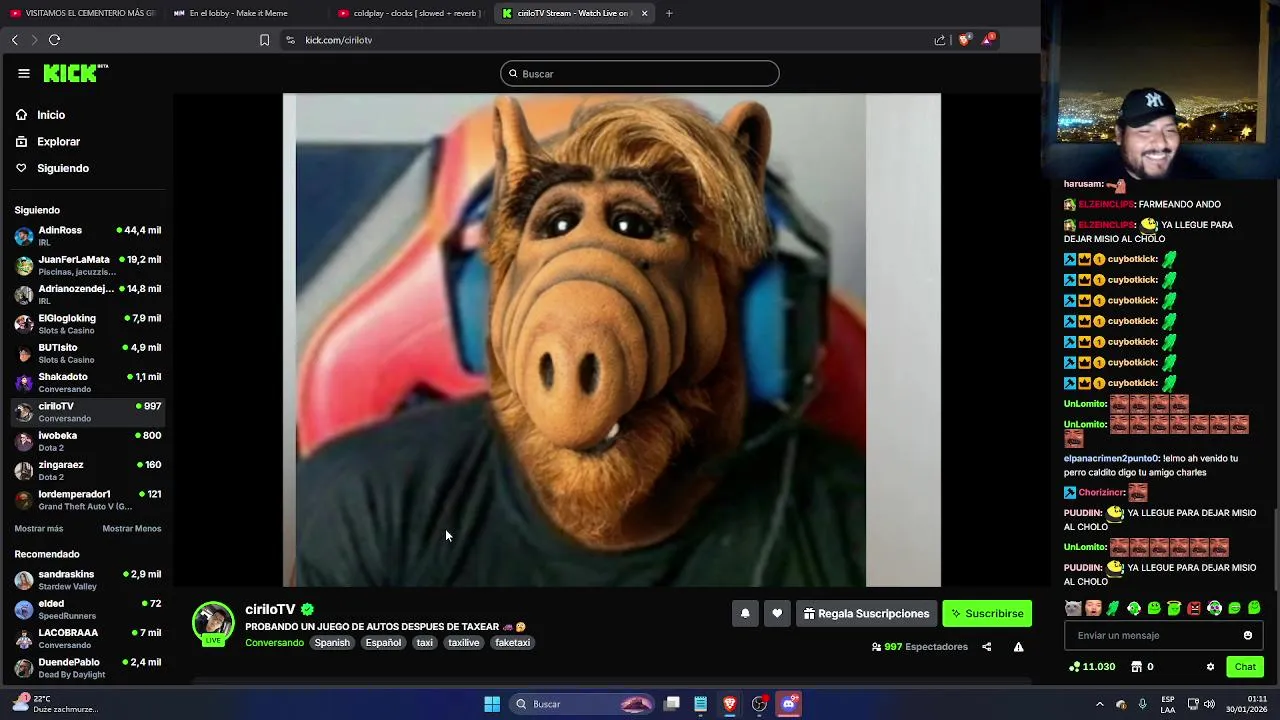Viewport: 1280px width, 720px height.
Task: Click the ciriloTV streamer avatar
Action: coord(213,622)
